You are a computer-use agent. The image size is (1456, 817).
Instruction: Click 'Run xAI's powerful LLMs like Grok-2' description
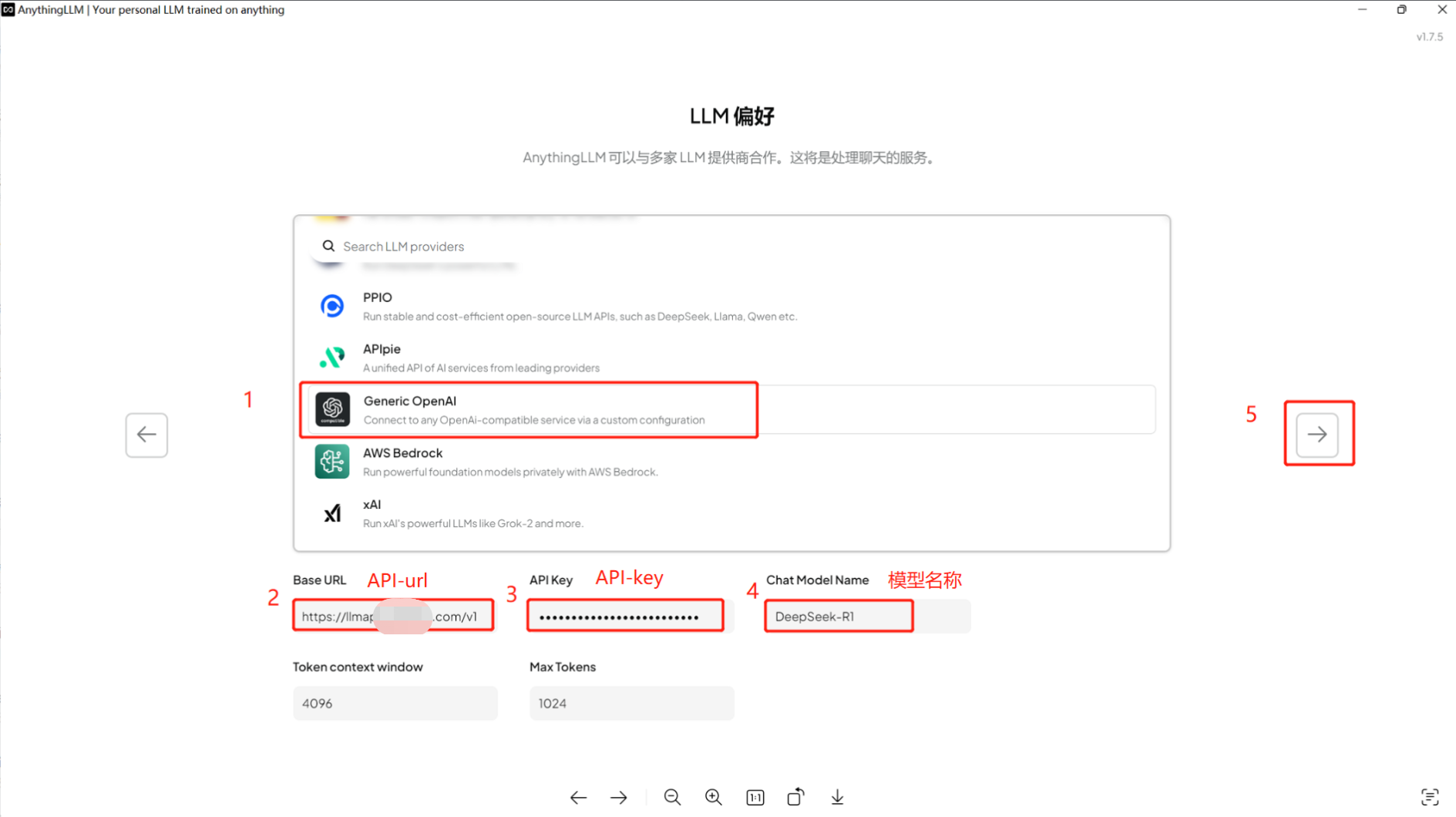(x=473, y=523)
